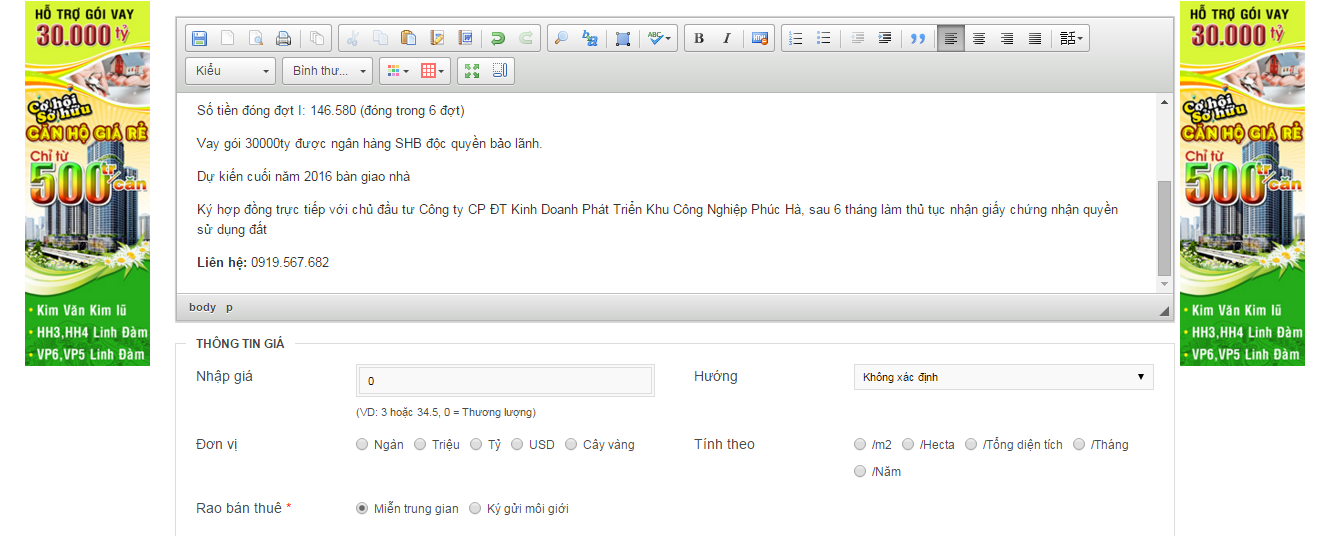The height and width of the screenshot is (536, 1340).
Task: Open Find with the magnifier icon
Action: pos(561,39)
